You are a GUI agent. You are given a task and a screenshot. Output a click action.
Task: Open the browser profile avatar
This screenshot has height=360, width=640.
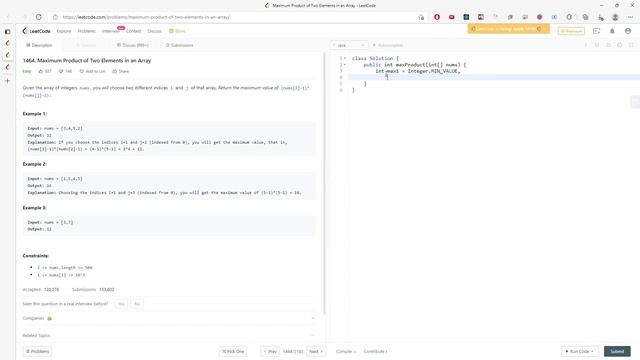615,17
